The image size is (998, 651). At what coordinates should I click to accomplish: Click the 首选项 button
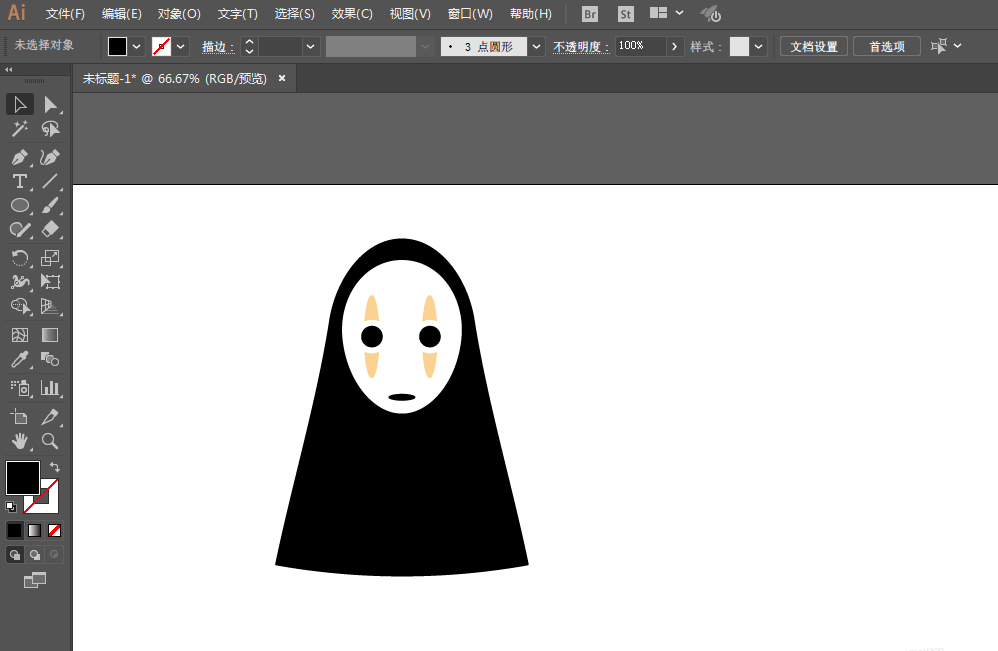tap(887, 47)
